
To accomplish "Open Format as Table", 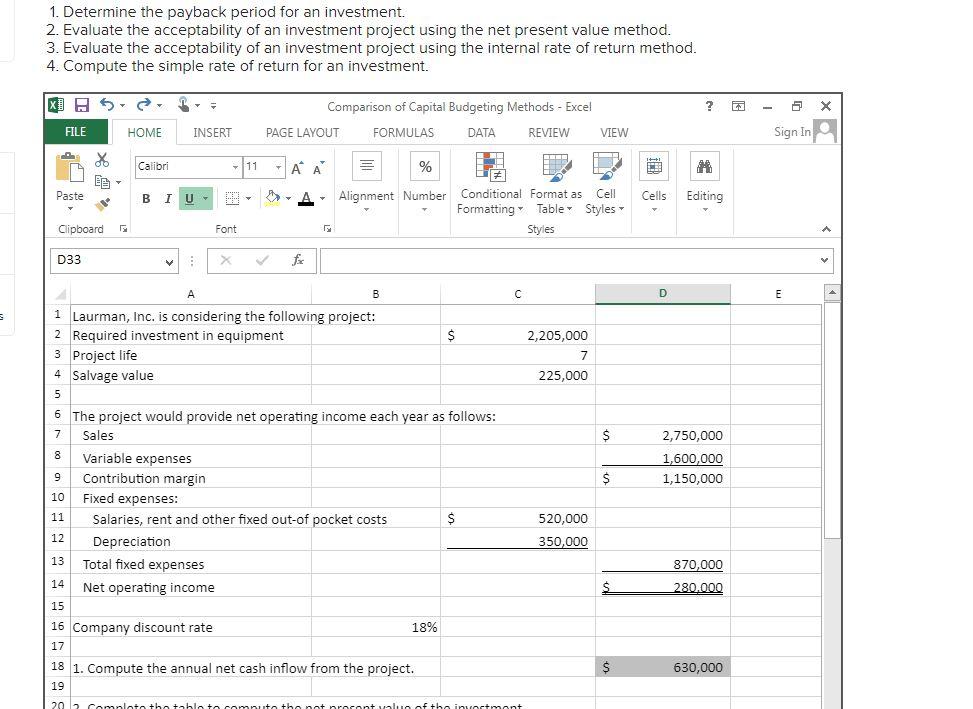I will [x=556, y=184].
